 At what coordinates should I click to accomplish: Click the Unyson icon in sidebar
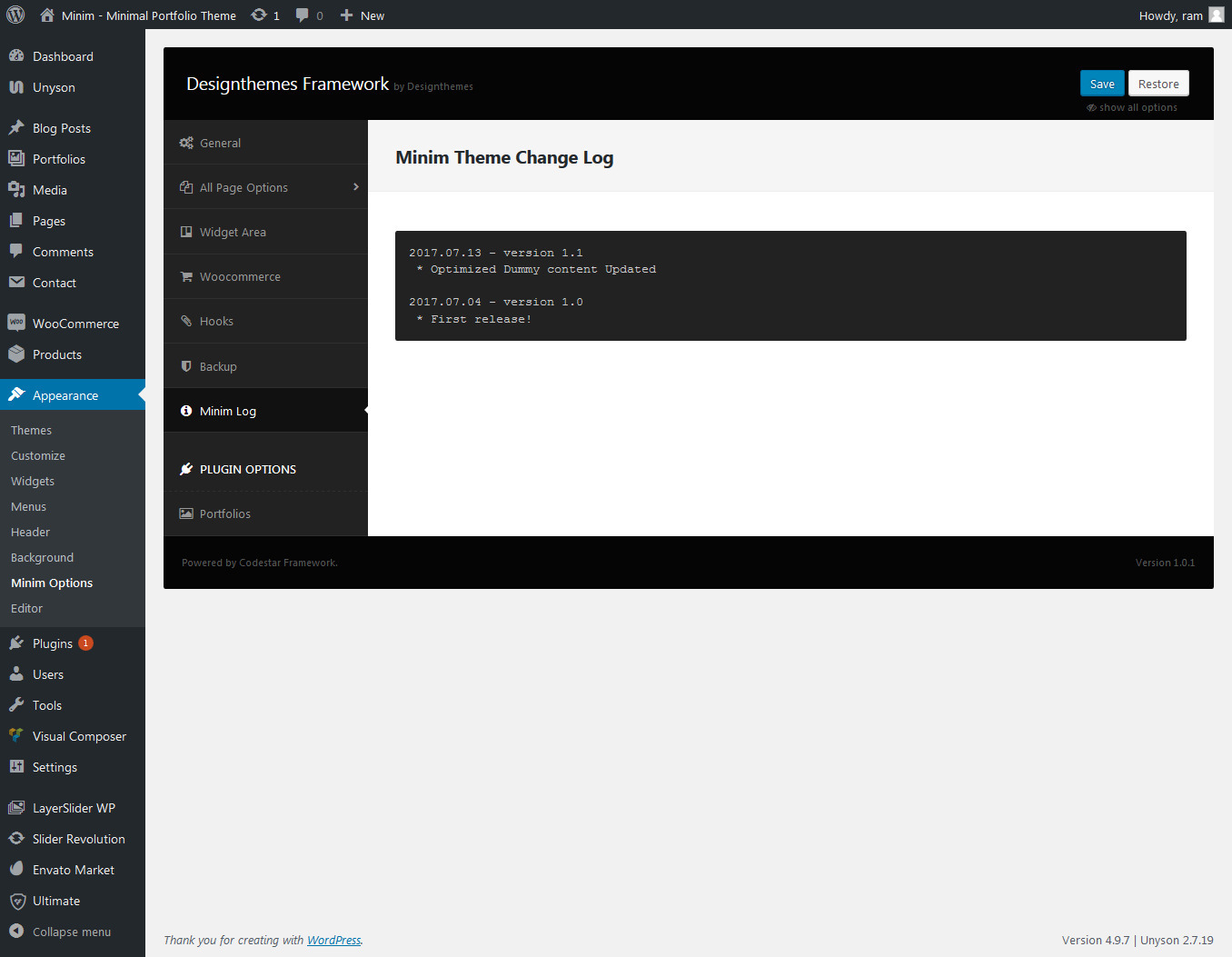16,87
